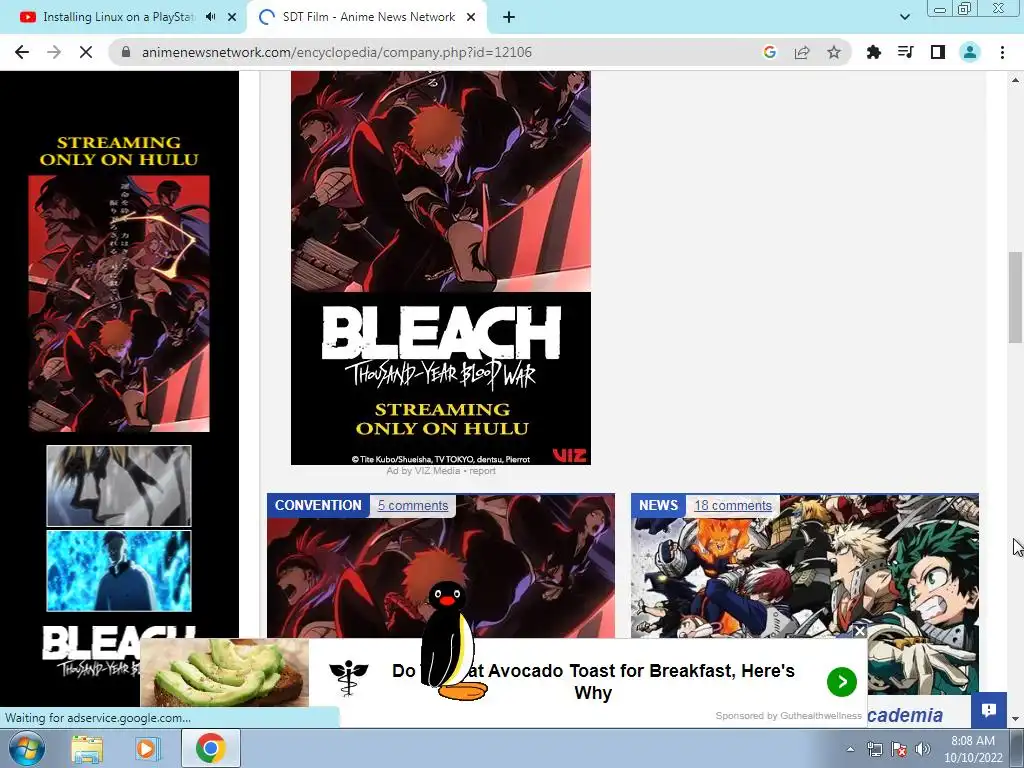Toggle the Chrome side panel
1024x768 pixels.
coord(938,52)
